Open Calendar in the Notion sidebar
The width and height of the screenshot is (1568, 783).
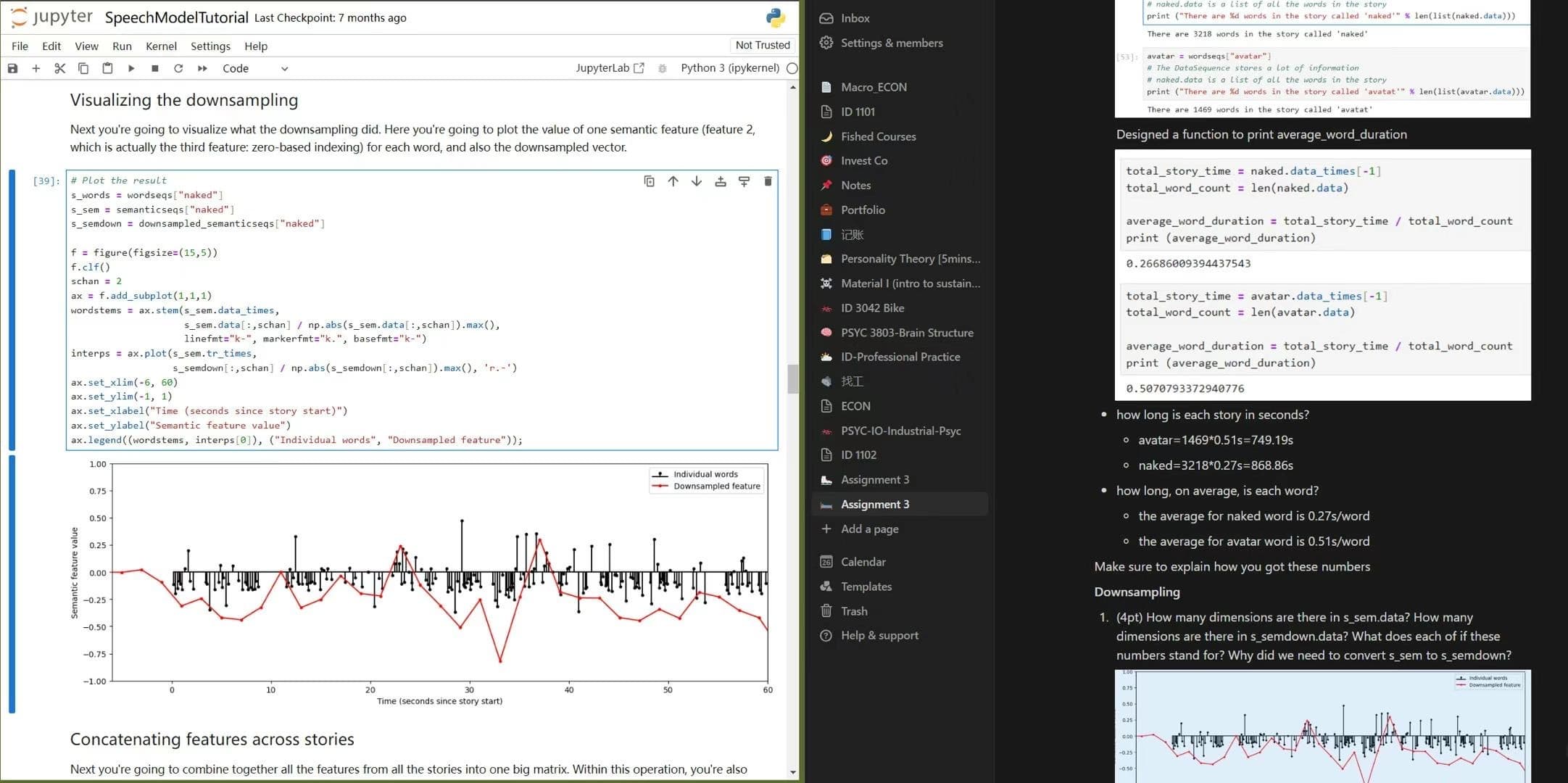[x=863, y=562]
